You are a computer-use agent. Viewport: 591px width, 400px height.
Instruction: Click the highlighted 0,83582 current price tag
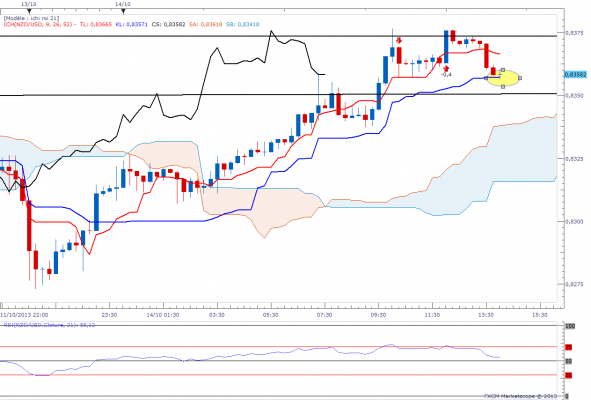click(x=576, y=75)
